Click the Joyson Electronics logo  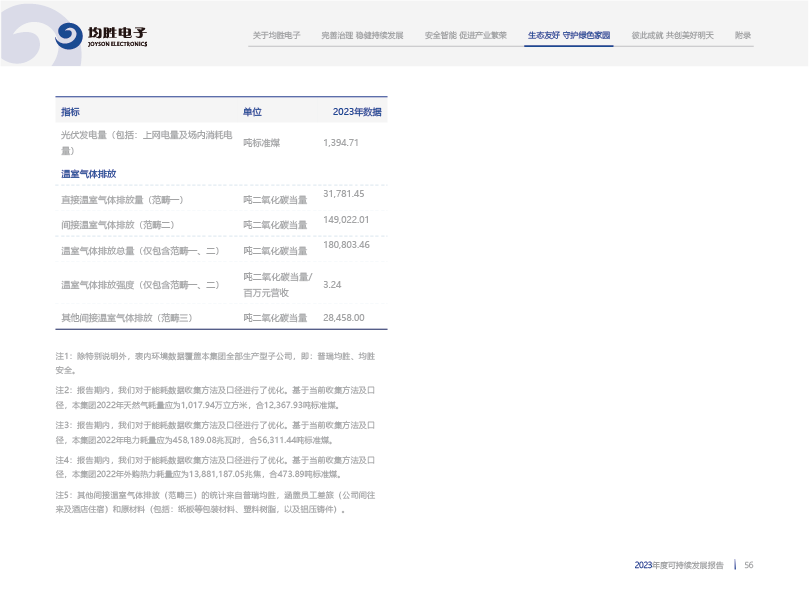tap(102, 36)
